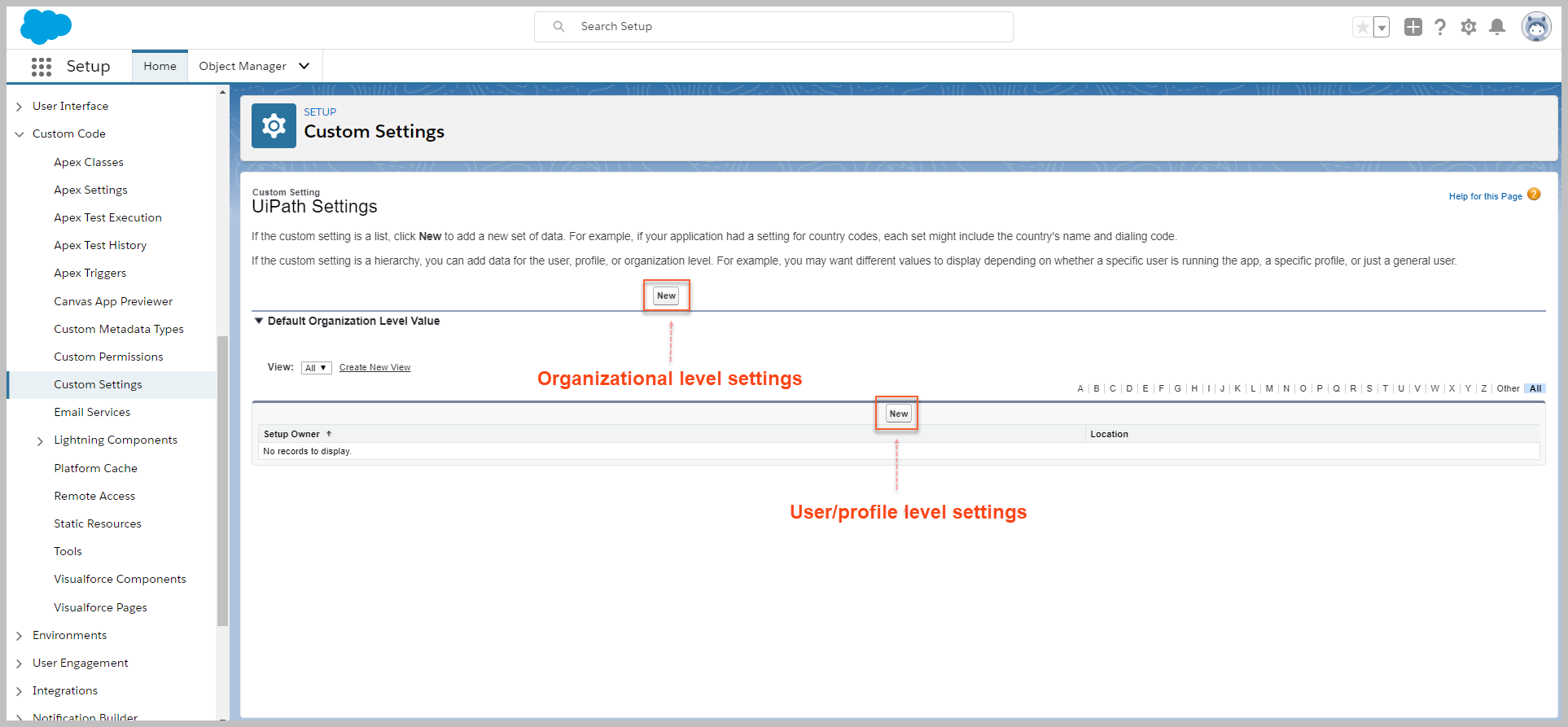Viewport: 1568px width, 727px height.
Task: Click the sidebar scroll up arrow
Action: coord(222,92)
